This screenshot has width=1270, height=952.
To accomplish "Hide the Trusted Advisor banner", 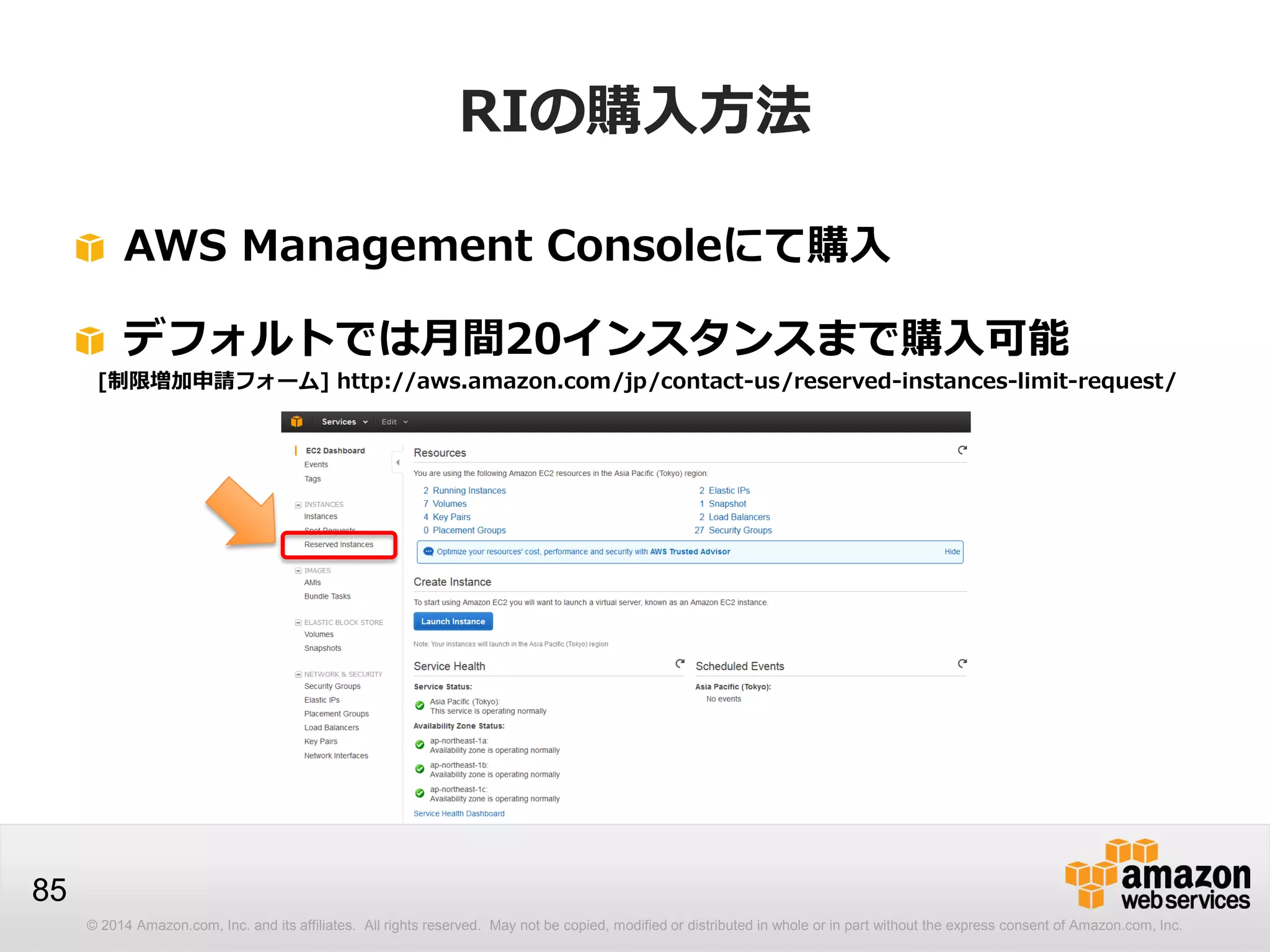I will point(952,552).
